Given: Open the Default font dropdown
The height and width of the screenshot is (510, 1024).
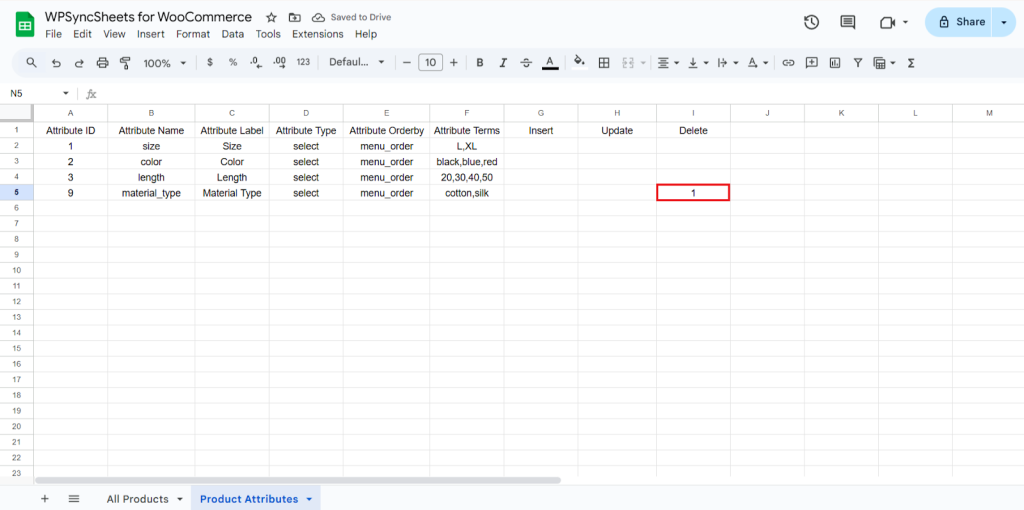Looking at the screenshot, I should 357,63.
